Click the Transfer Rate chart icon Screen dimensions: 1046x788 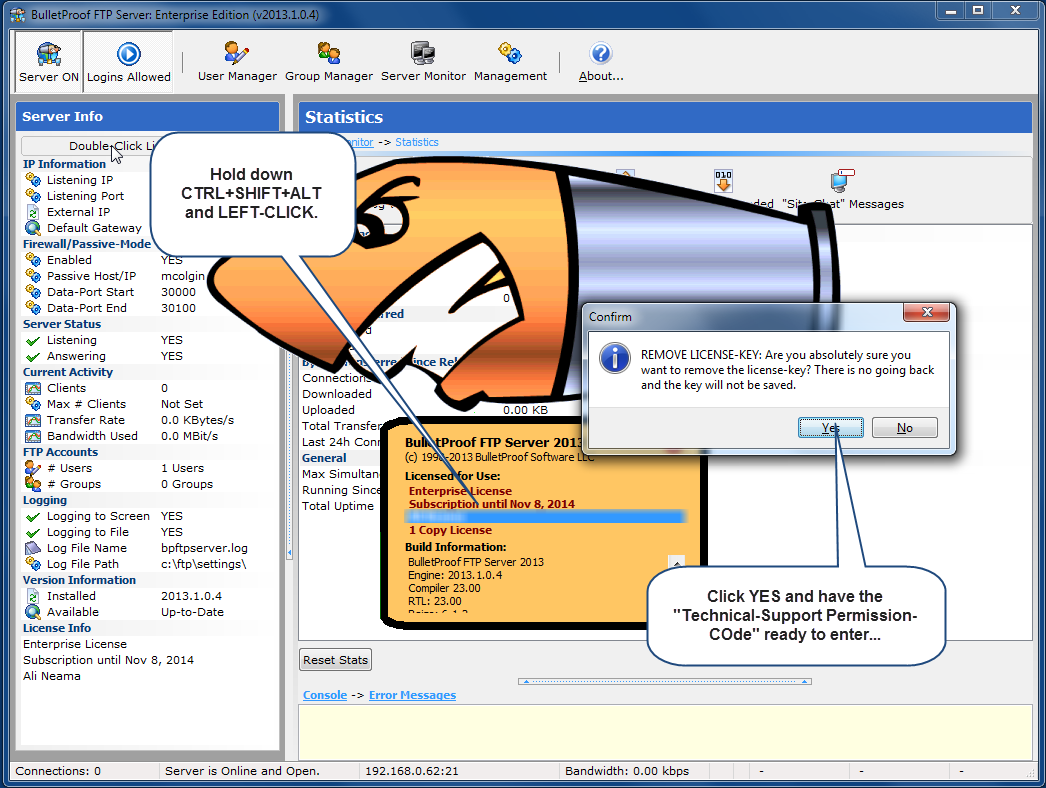(x=33, y=420)
